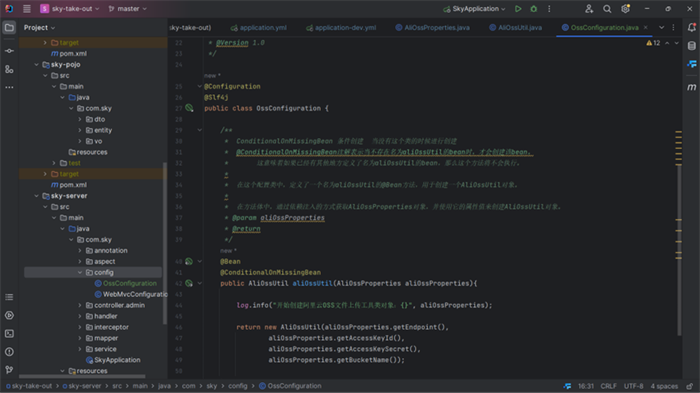700x393 pixels.
Task: Click the bean gutter icon on line 40
Action: 189,261
